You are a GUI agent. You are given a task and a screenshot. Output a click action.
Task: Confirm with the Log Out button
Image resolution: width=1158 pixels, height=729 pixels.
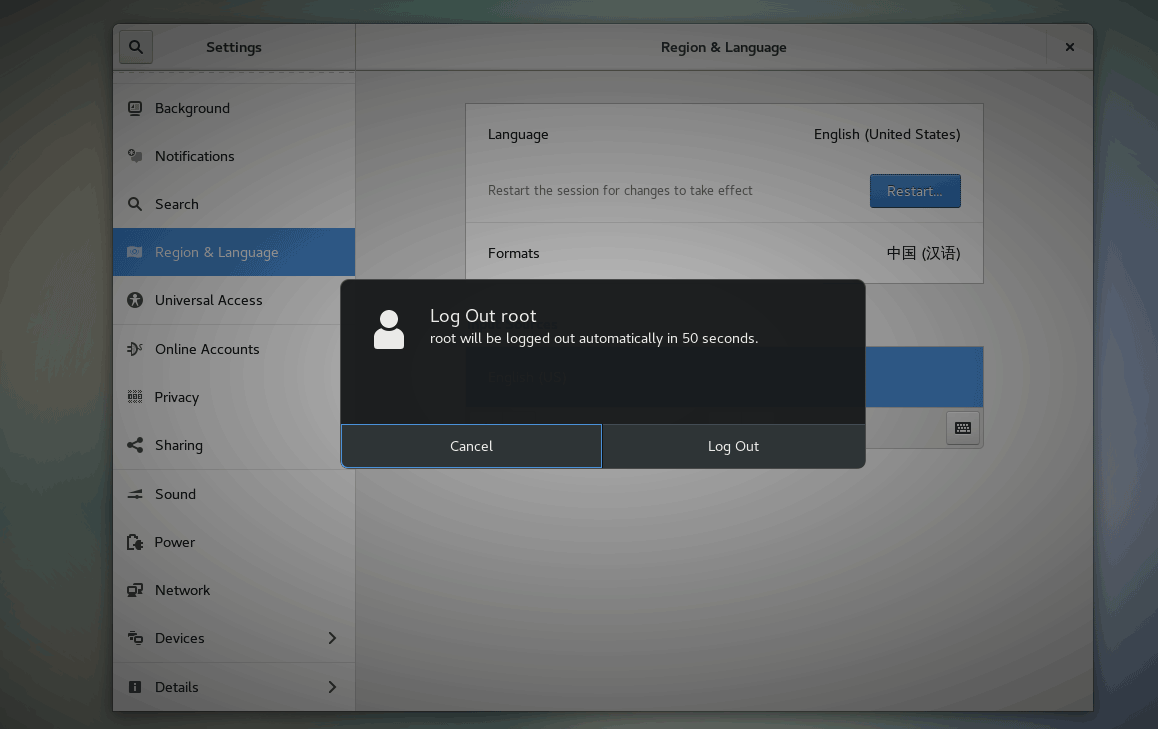point(733,446)
